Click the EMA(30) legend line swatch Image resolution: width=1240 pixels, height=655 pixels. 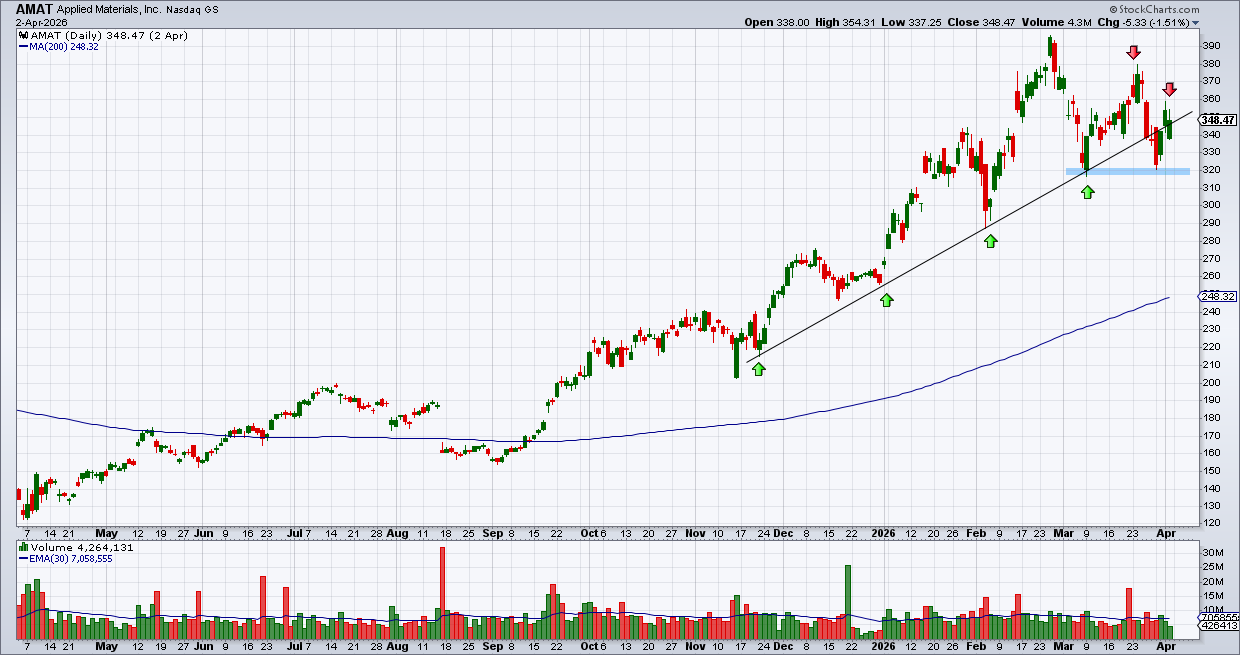[23, 558]
